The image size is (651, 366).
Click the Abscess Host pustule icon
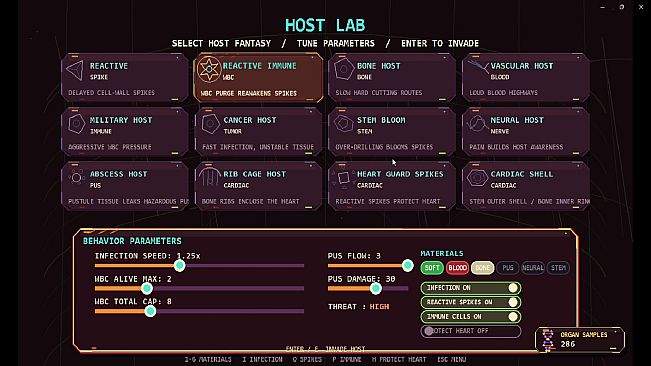76,178
